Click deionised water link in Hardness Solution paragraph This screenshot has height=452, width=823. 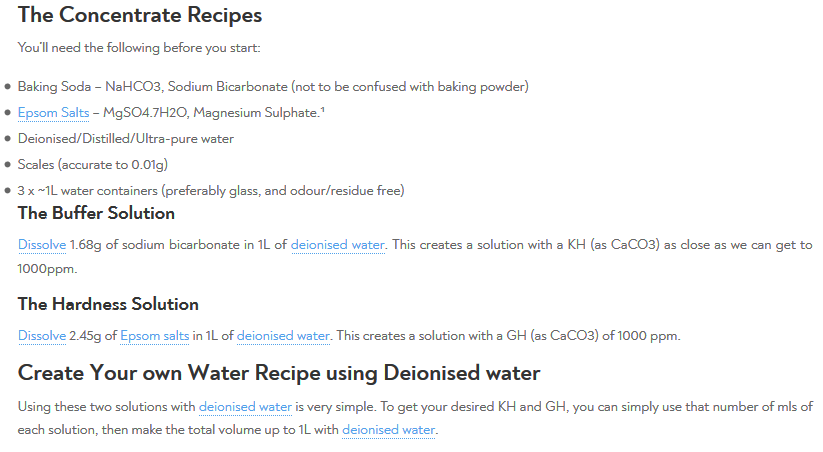283,336
